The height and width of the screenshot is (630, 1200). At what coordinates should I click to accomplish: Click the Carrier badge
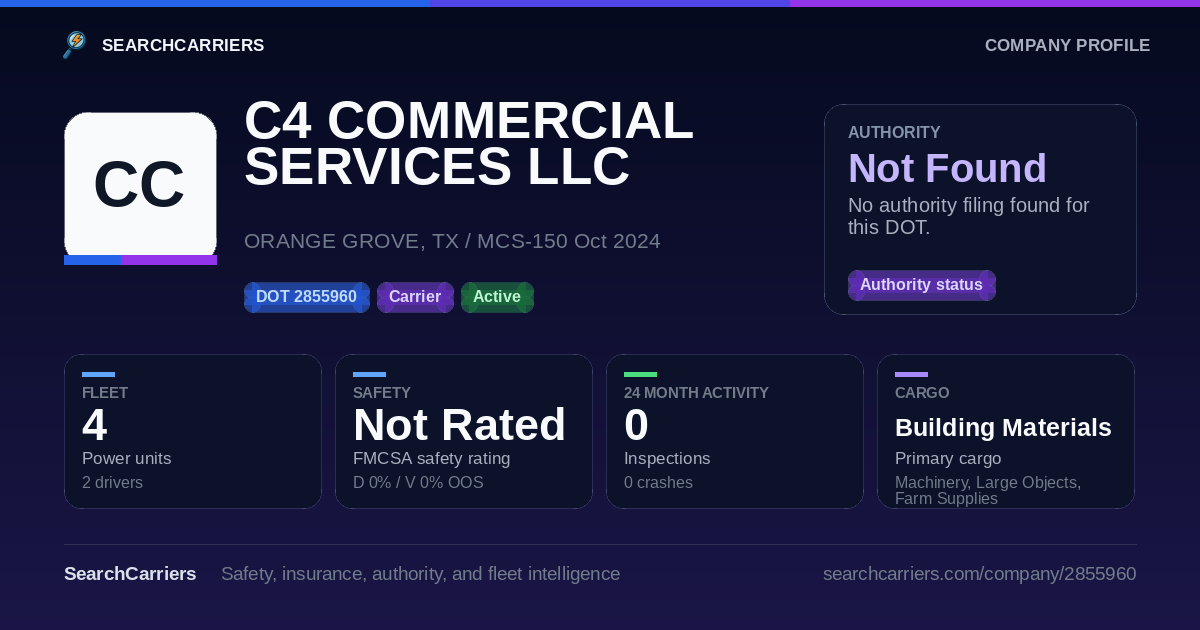click(415, 297)
